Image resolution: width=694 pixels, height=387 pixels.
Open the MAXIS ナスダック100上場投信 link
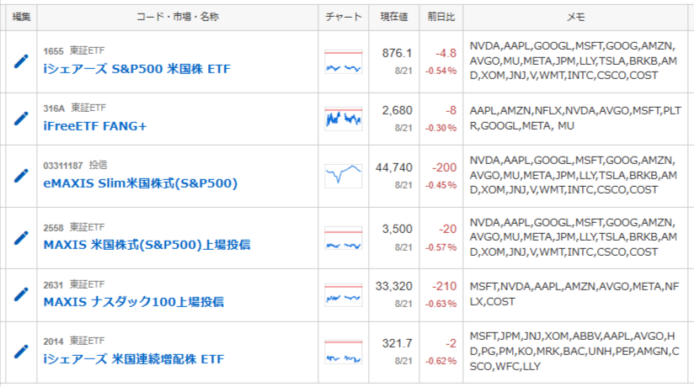click(134, 302)
